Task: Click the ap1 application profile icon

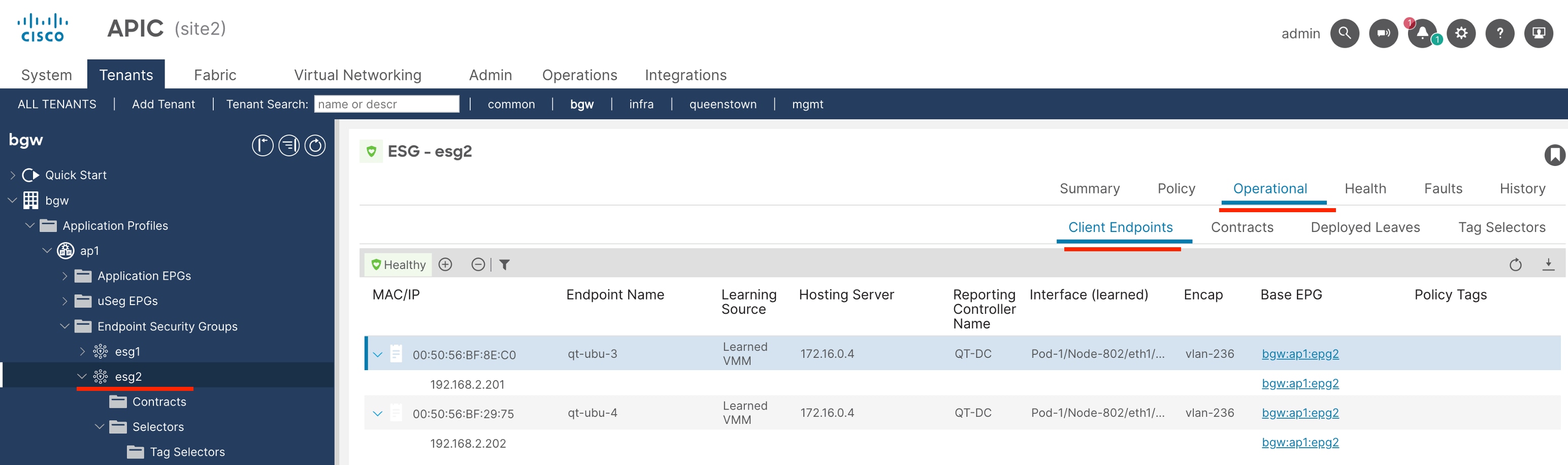Action: pos(65,250)
